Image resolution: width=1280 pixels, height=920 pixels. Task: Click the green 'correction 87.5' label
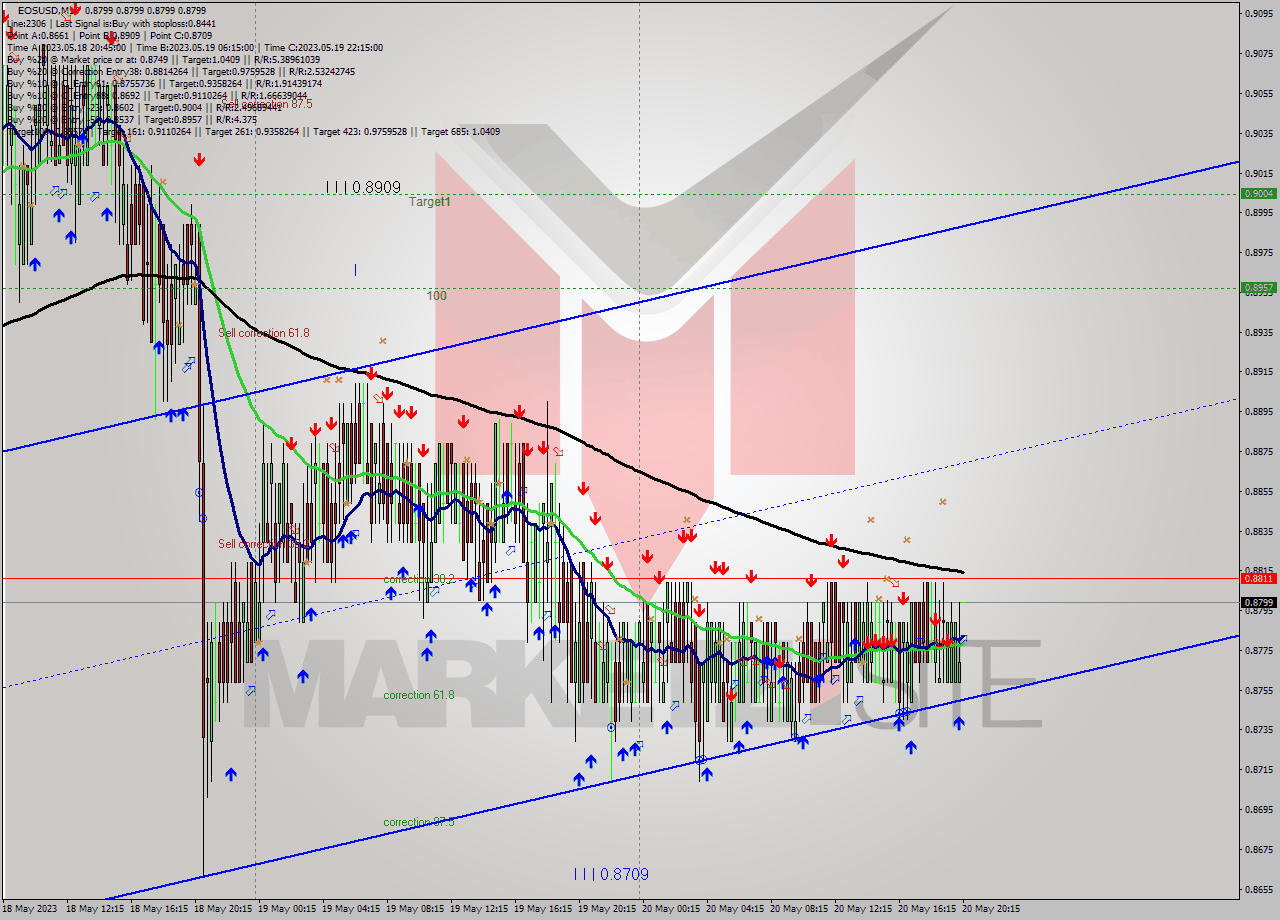point(418,822)
